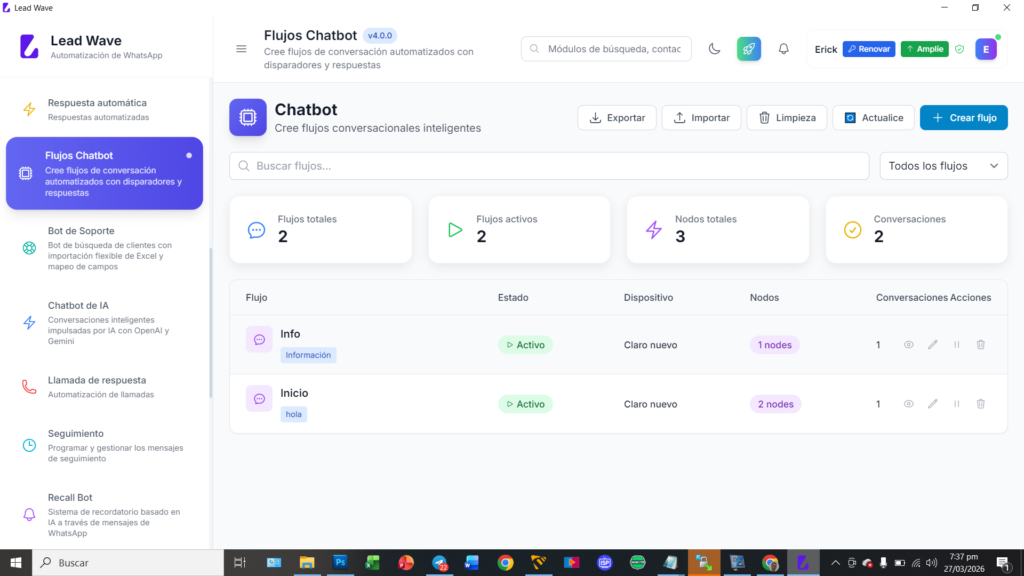Open the notifications bell

(783, 49)
